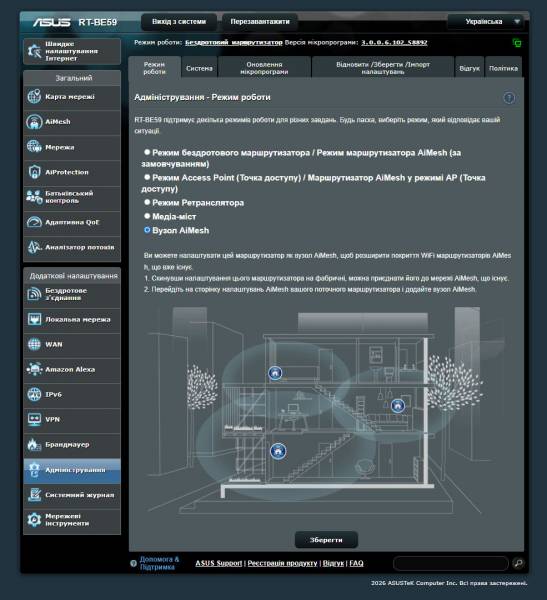This screenshot has height=600, width=547.
Task: Open Реєстрація продукту link
Action: coord(282,563)
